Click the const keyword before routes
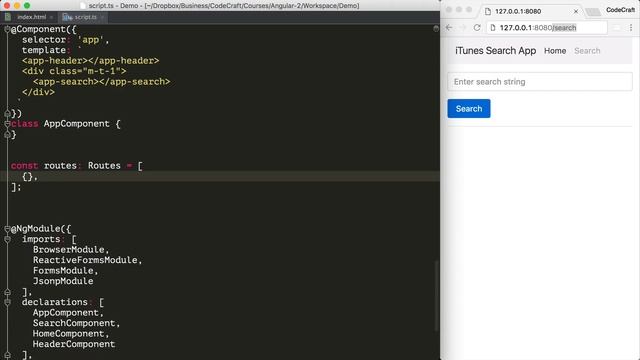Viewport: 640px width, 360px height. tap(24, 166)
